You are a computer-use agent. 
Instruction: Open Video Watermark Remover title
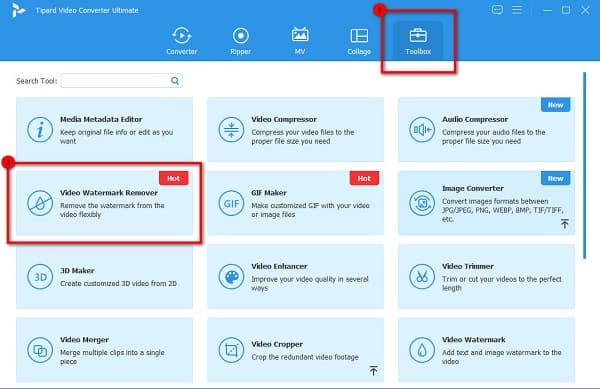tap(109, 193)
